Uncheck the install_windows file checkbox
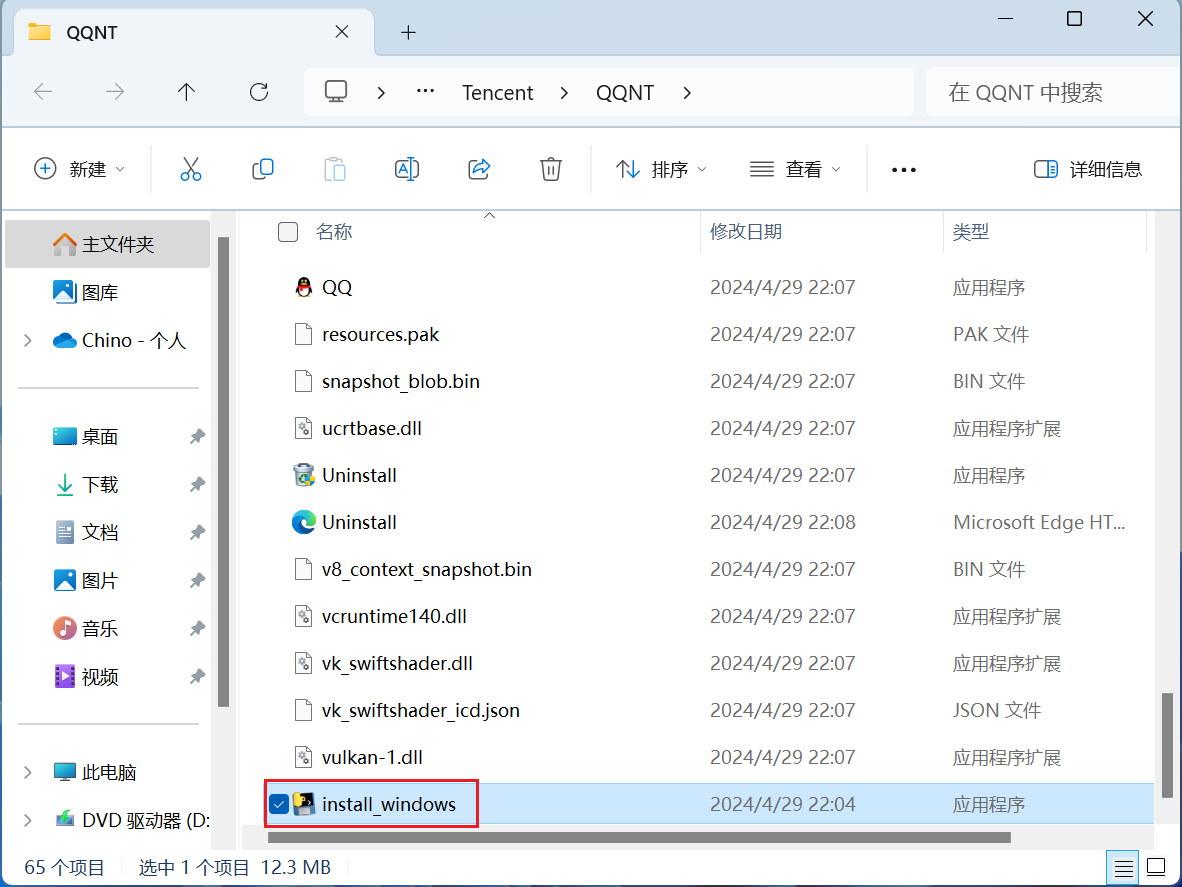Viewport: 1182px width, 887px height. pyautogui.click(x=279, y=804)
